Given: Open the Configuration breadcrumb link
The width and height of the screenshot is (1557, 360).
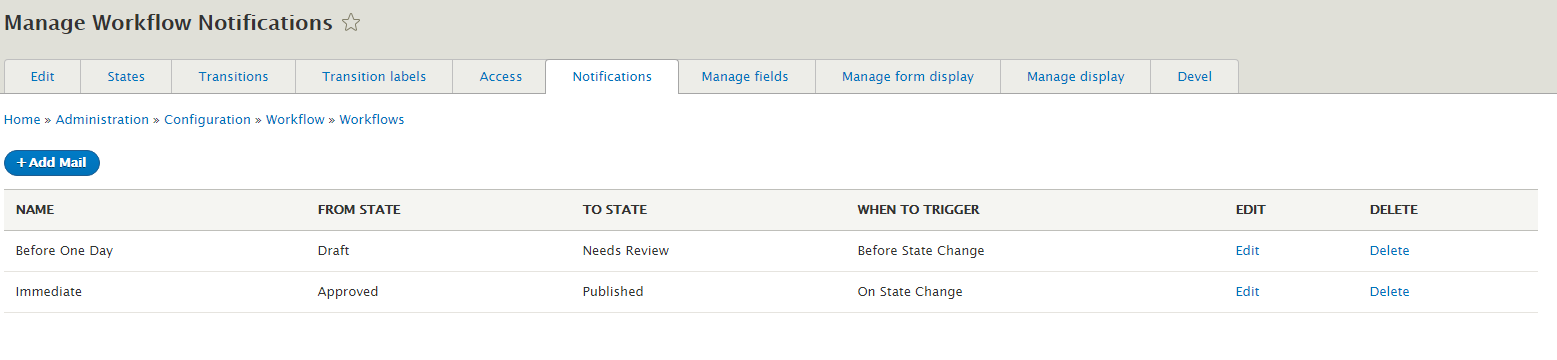Looking at the screenshot, I should [207, 119].
